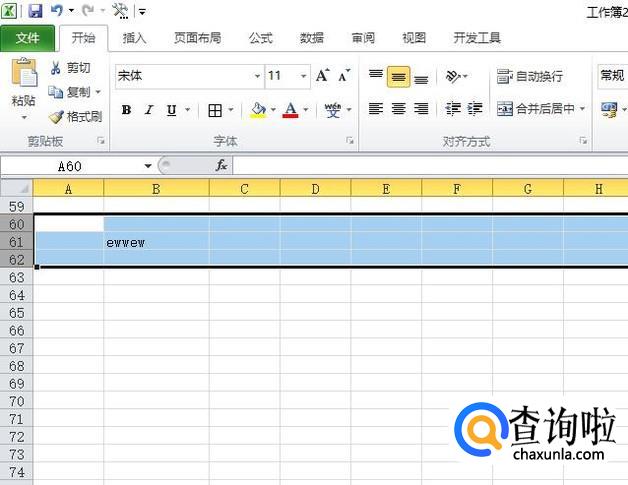
Task: Click the Orientation text angle icon
Action: [x=453, y=76]
